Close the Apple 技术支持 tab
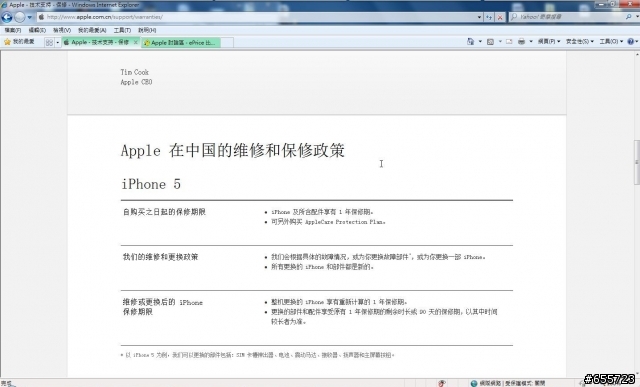The image size is (640, 387). pos(136,42)
